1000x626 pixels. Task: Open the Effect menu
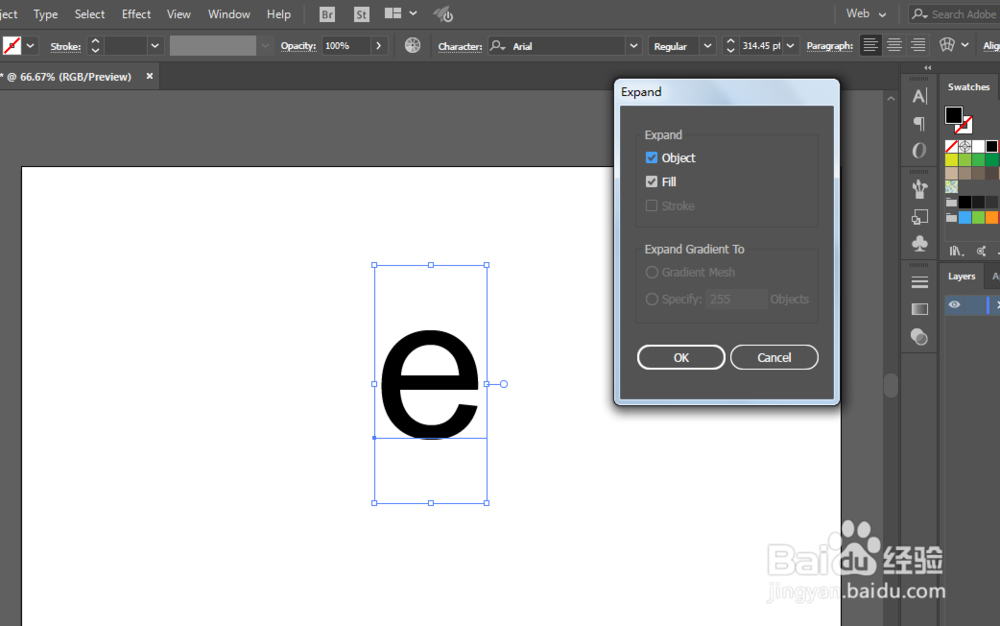coord(136,14)
